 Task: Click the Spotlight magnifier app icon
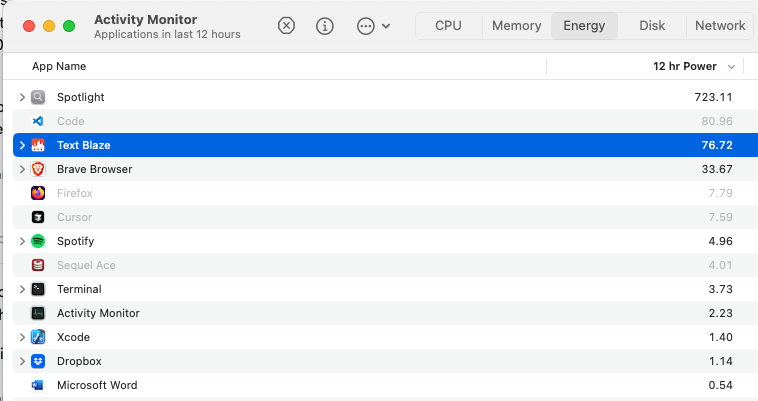38,97
